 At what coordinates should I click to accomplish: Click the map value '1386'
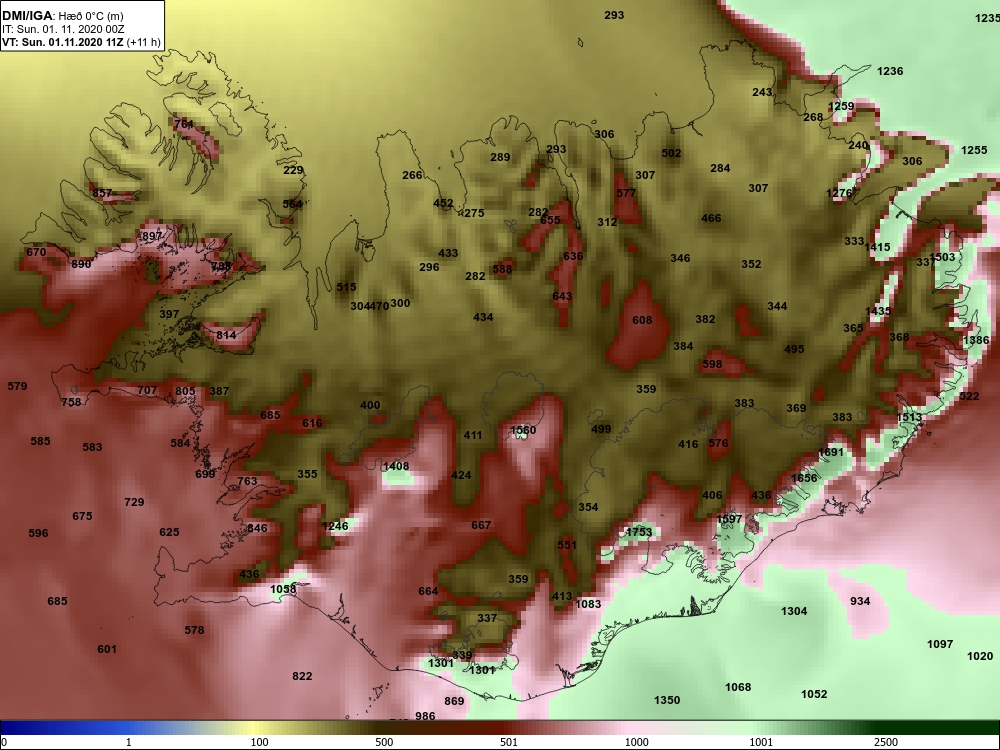coord(976,340)
